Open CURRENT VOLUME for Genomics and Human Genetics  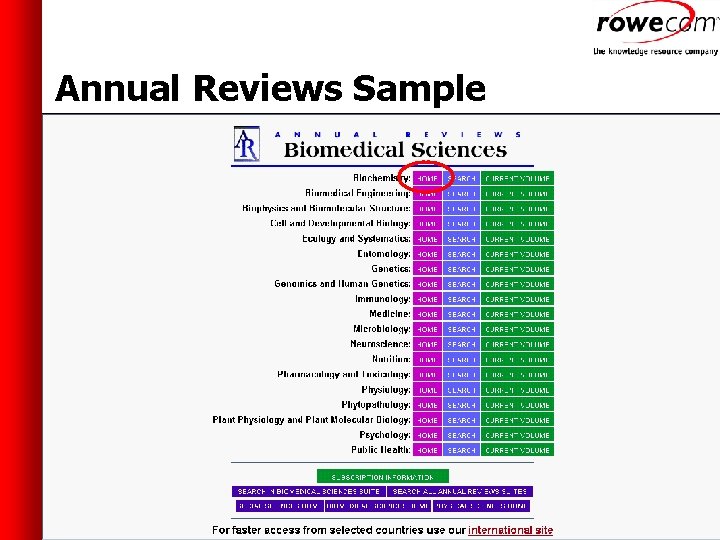coord(518,284)
